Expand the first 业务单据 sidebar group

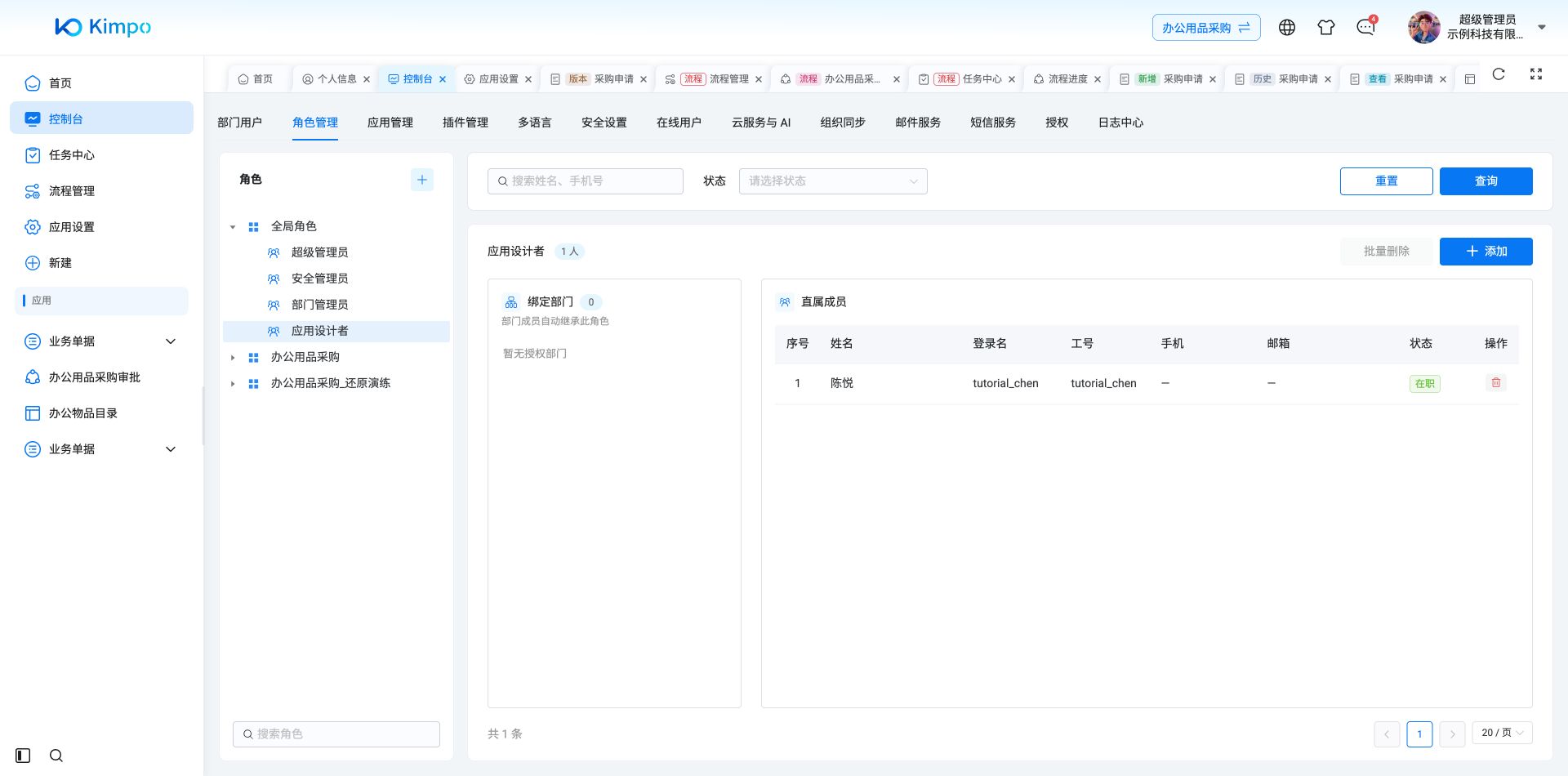[101, 341]
